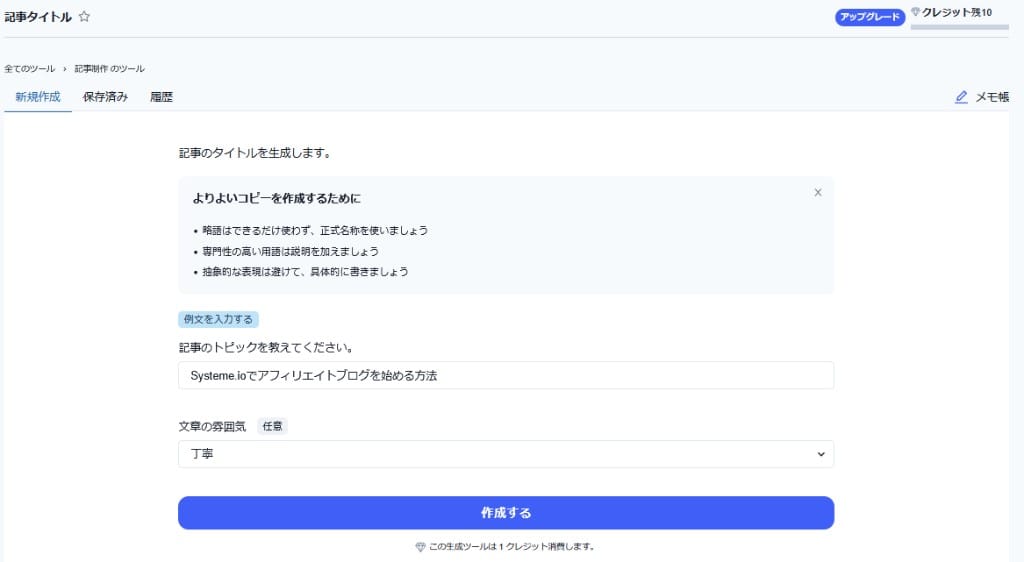Switch to the 保存済み tab
The width and height of the screenshot is (1024, 562).
click(x=105, y=97)
